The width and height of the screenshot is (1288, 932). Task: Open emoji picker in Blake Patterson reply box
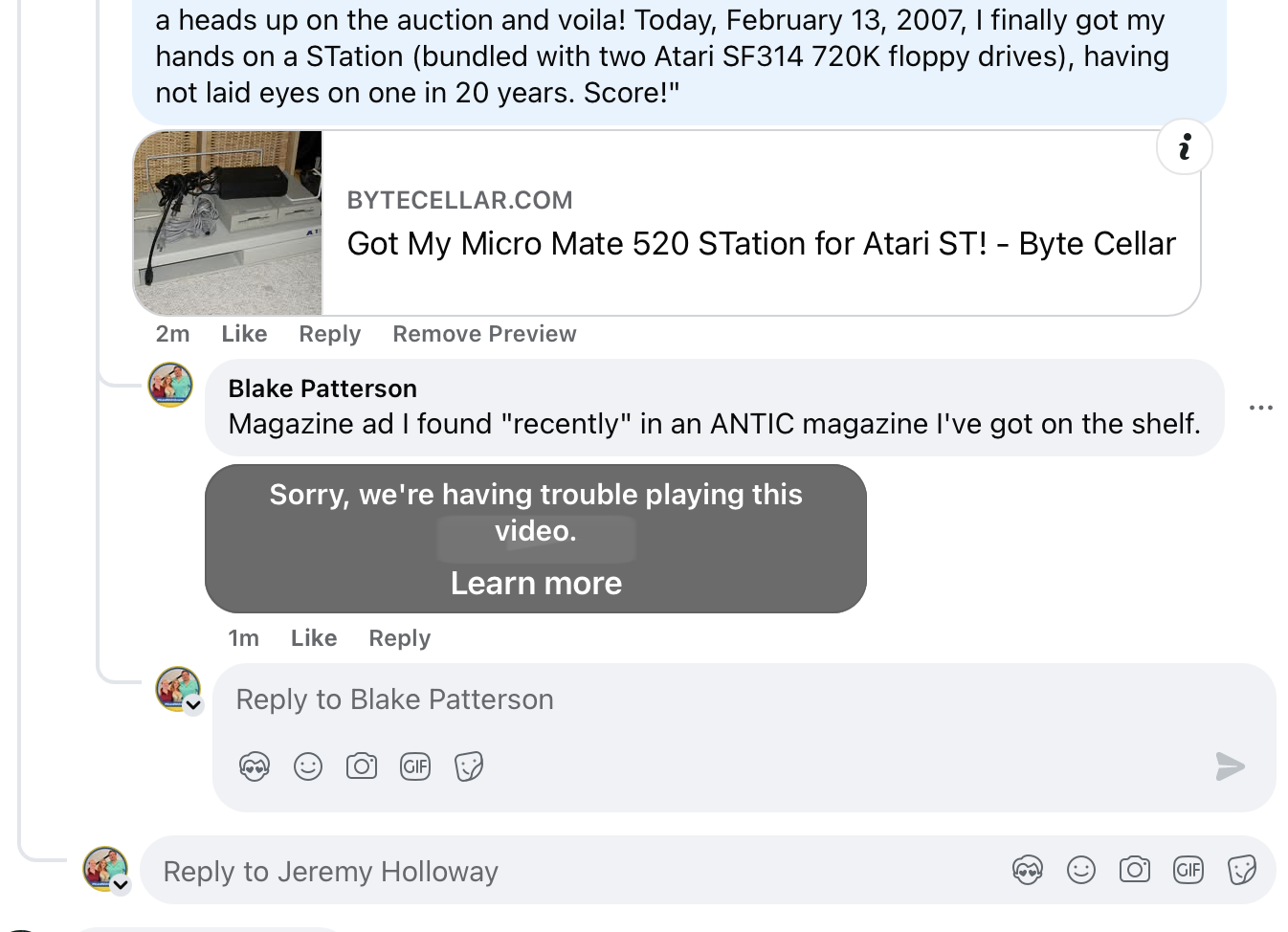[308, 766]
